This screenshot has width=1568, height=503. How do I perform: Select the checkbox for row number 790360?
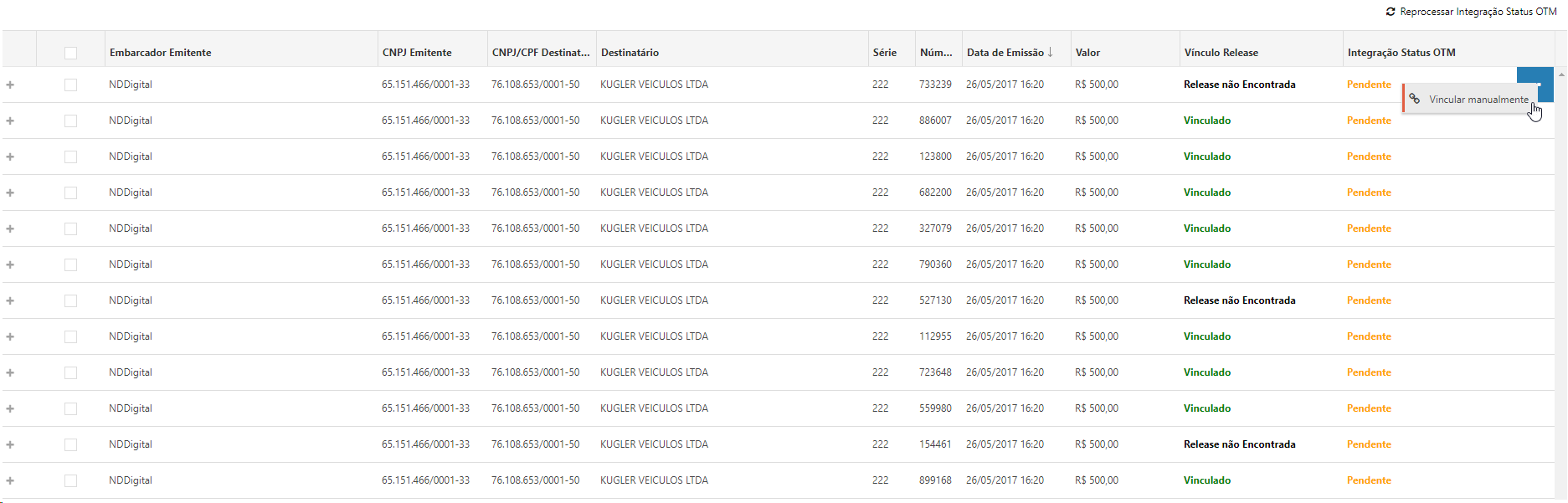[70, 264]
